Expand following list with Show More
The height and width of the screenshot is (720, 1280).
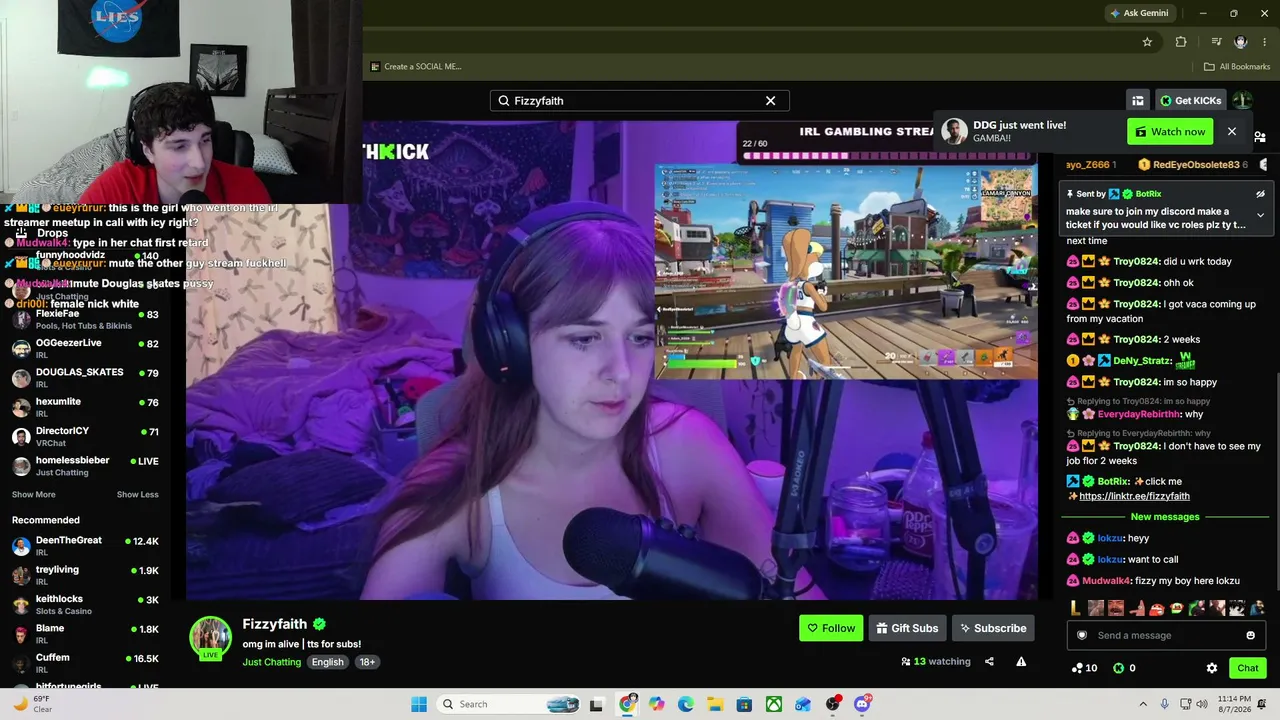(x=33, y=495)
